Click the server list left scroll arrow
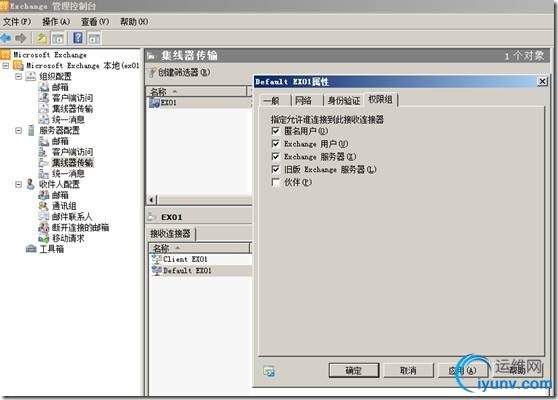The height and width of the screenshot is (400, 558). coord(151,200)
